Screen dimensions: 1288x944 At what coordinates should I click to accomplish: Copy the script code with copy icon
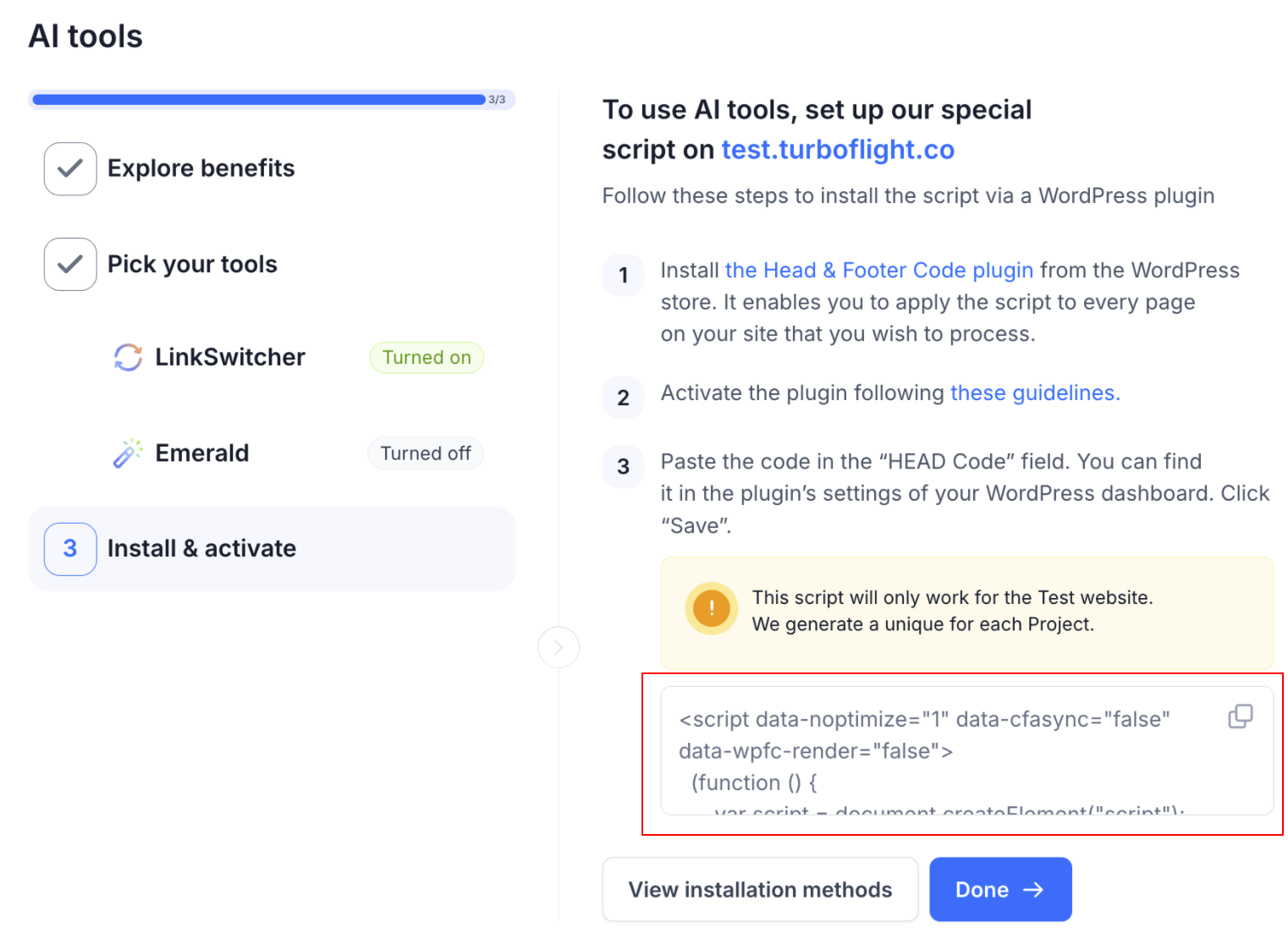point(1240,716)
